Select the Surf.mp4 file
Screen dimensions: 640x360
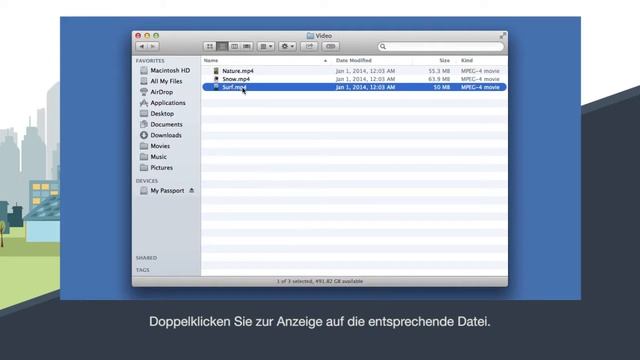[354, 87]
